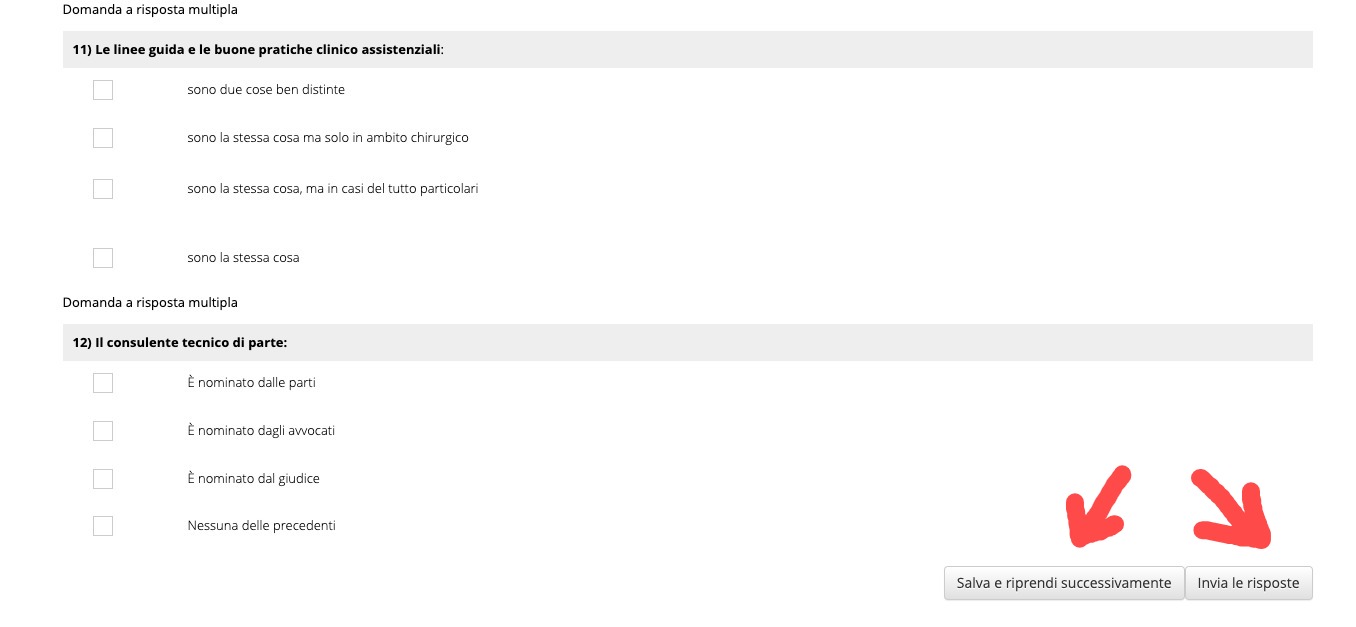This screenshot has height=627, width=1356.
Task: Check the box for "È nominato dagli avvocati"
Action: (x=103, y=431)
